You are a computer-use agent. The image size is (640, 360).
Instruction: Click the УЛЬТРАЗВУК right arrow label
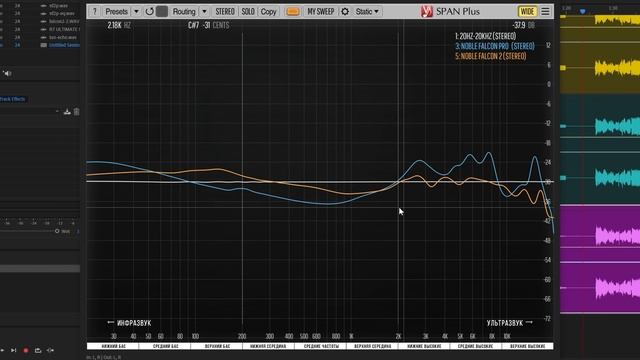pos(509,323)
